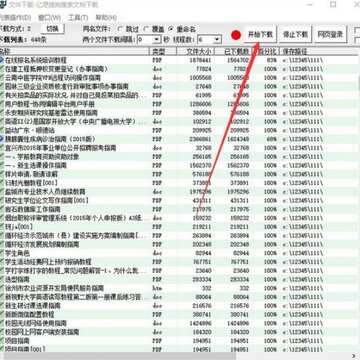Click the 68% progress cell
This screenshot has width=360, height=360.
[x=271, y=139]
